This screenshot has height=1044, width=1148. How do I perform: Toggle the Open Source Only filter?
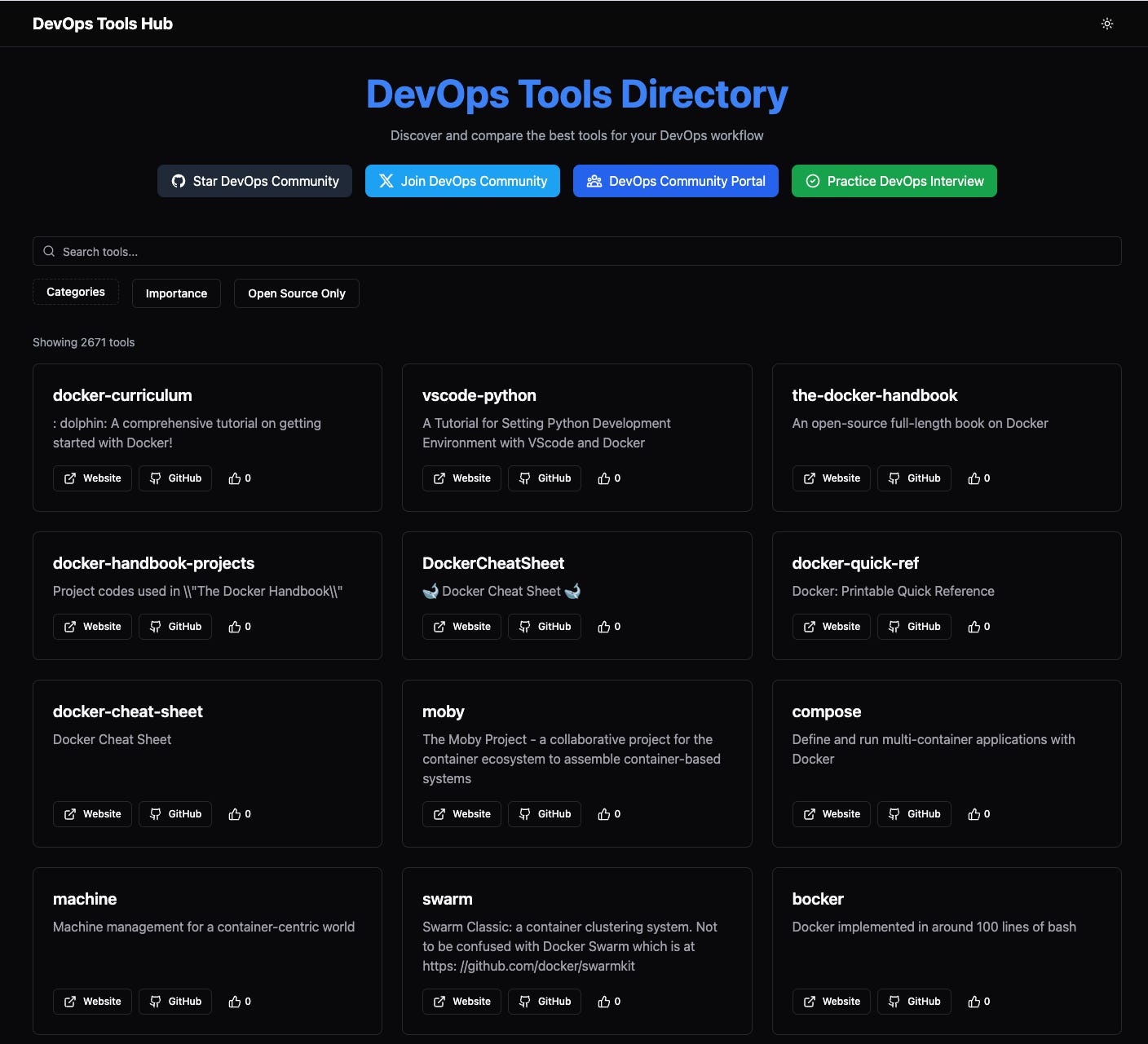297,293
